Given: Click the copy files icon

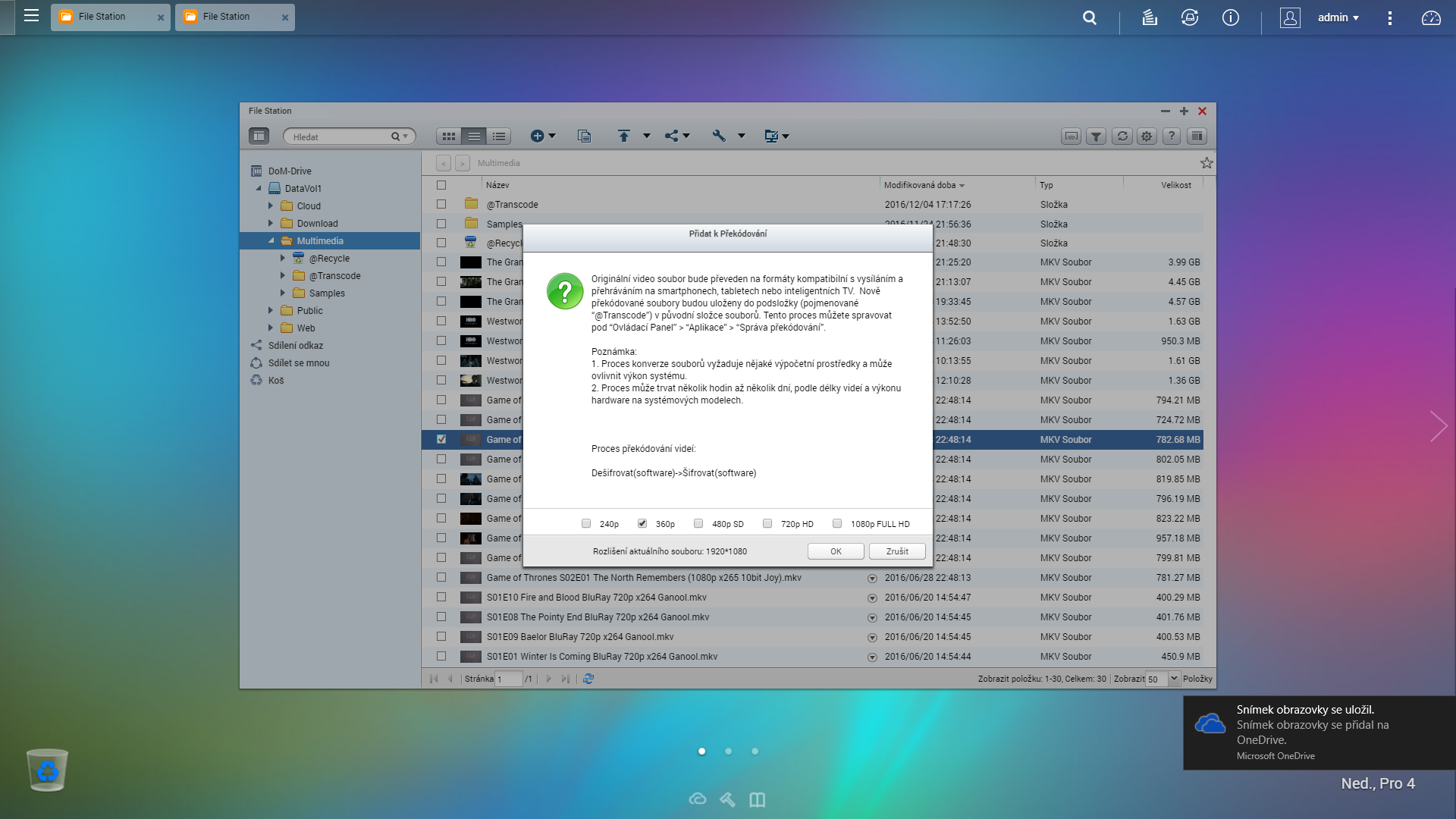Looking at the screenshot, I should click(x=584, y=136).
